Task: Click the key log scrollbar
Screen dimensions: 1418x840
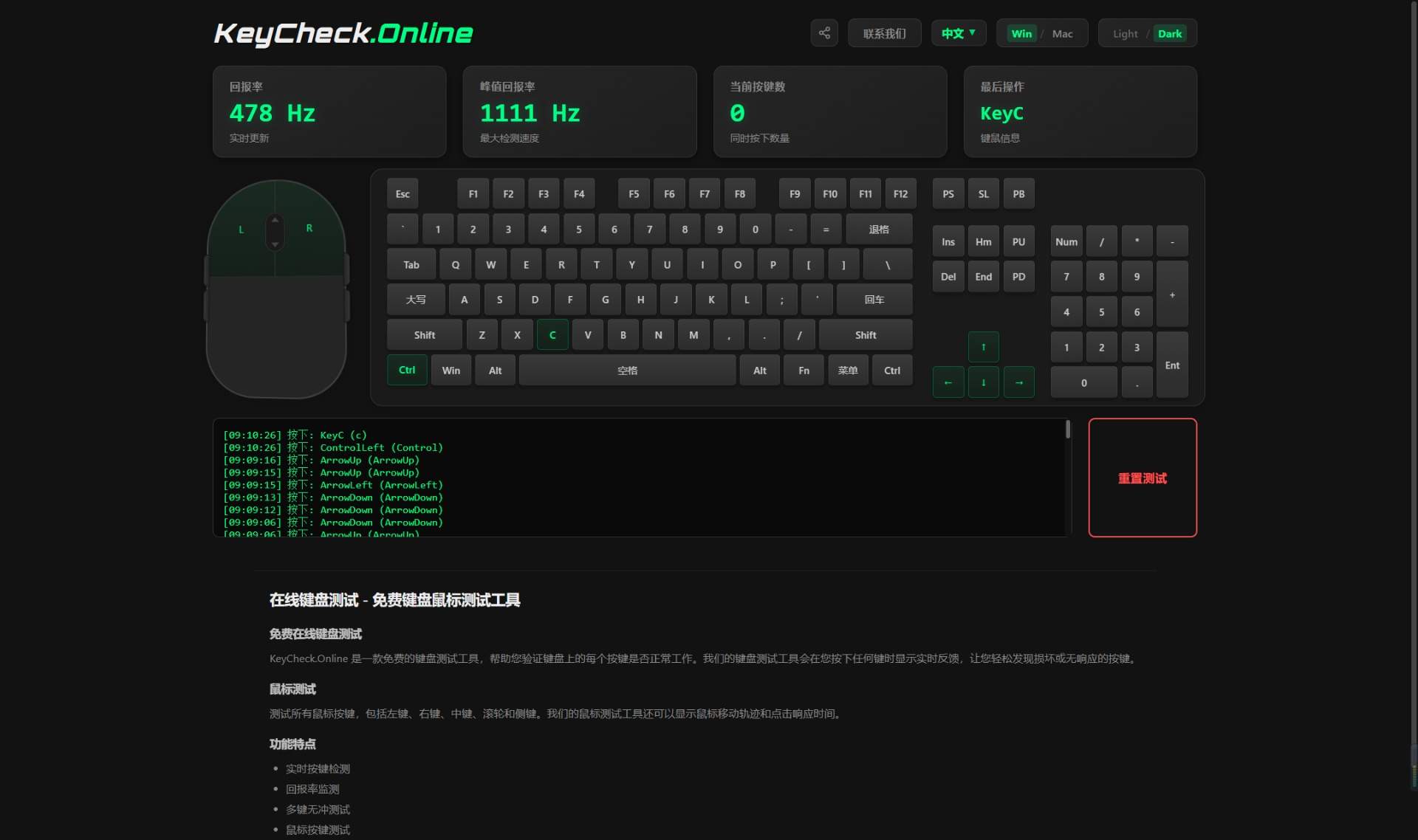Action: tap(1067, 430)
